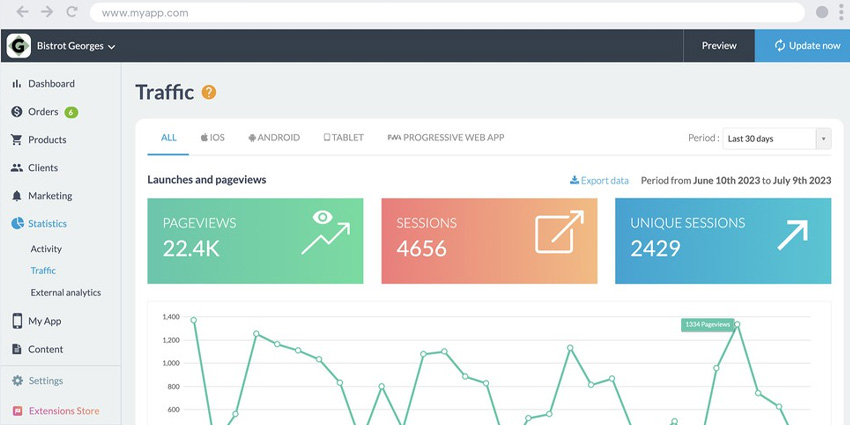
Task: Click the Products shopping cart icon
Action: pyautogui.click(x=17, y=140)
